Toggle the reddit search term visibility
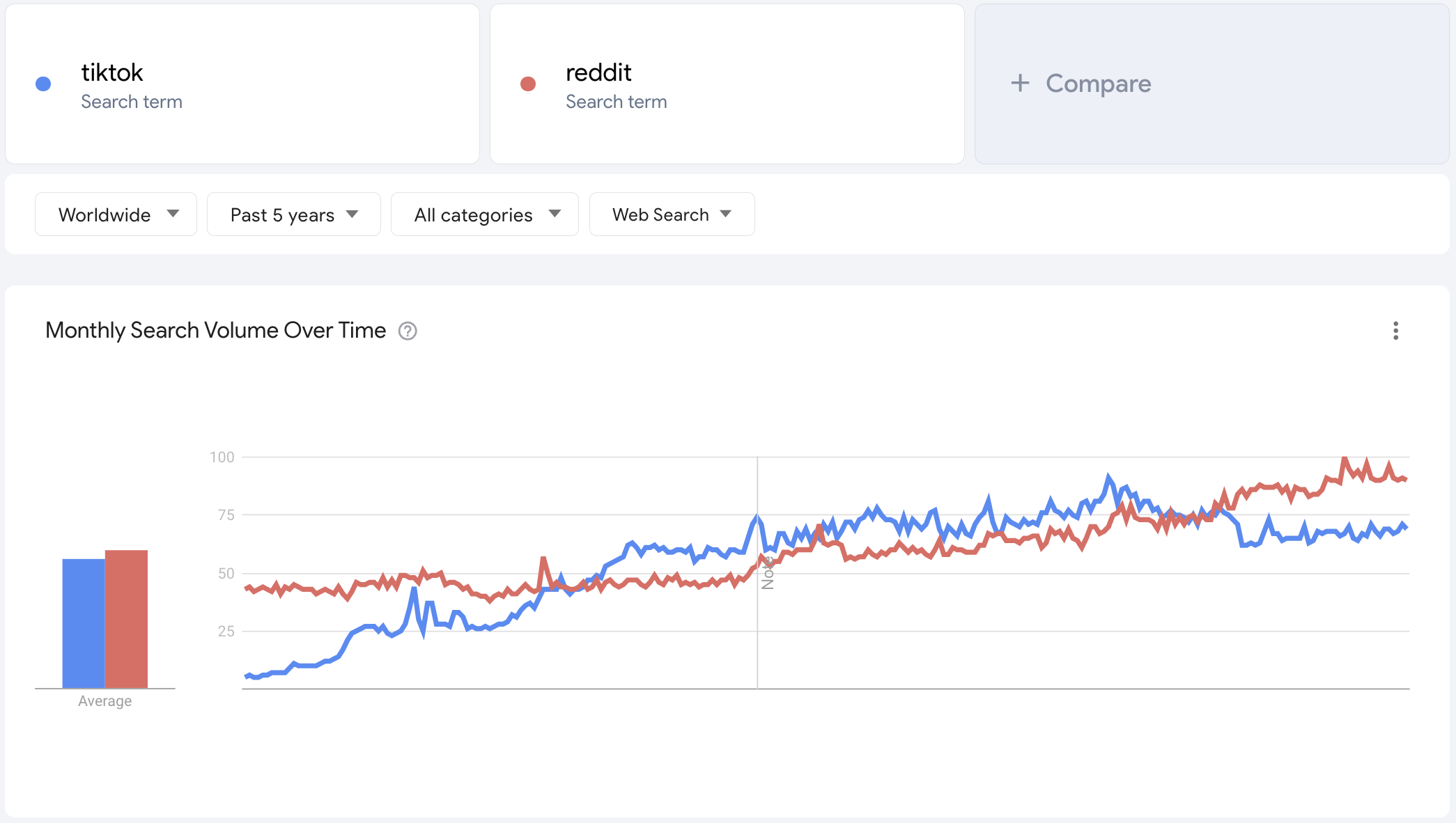Viewport: 1456px width, 823px height. coord(530,83)
